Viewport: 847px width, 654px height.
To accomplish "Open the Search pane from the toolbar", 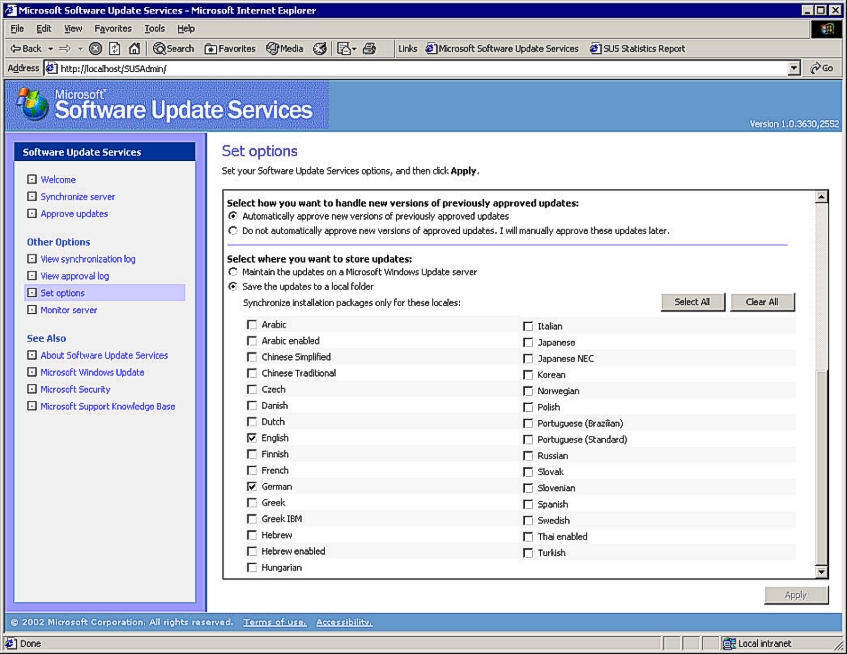I will click(173, 49).
